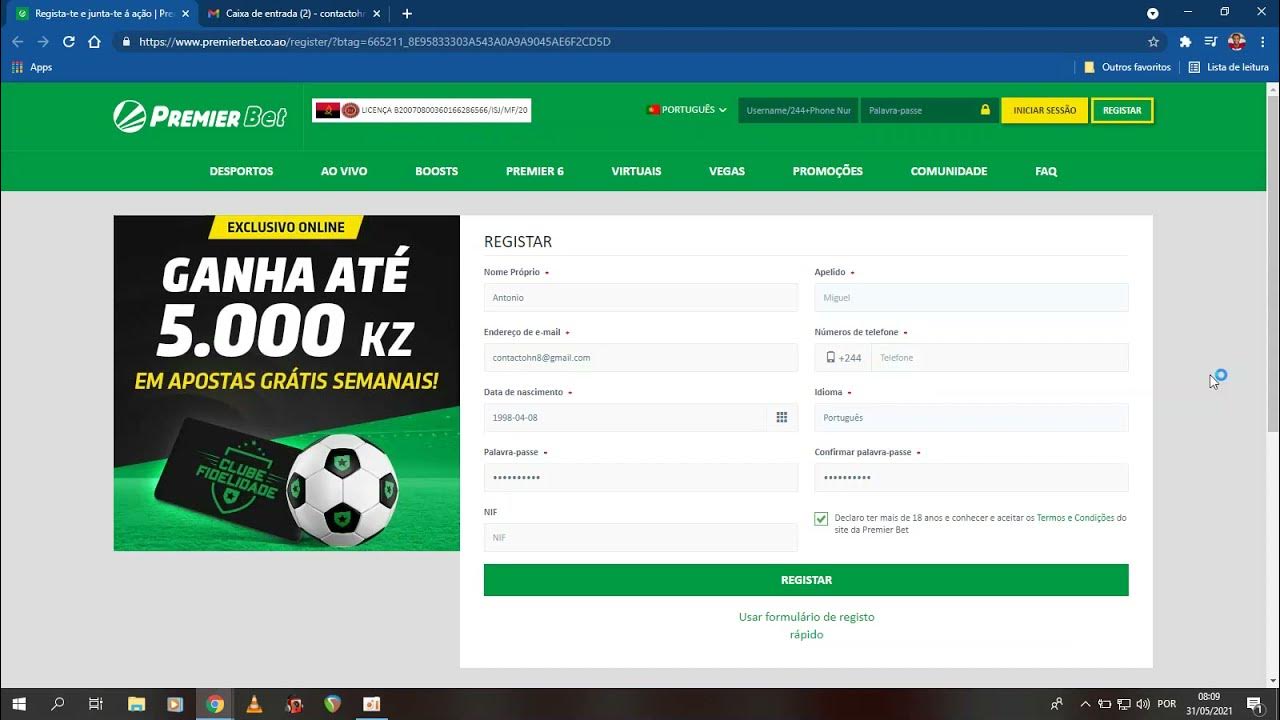Open the Apps shortcut in bookmarks bar
The width and height of the screenshot is (1280, 720).
(x=32, y=67)
